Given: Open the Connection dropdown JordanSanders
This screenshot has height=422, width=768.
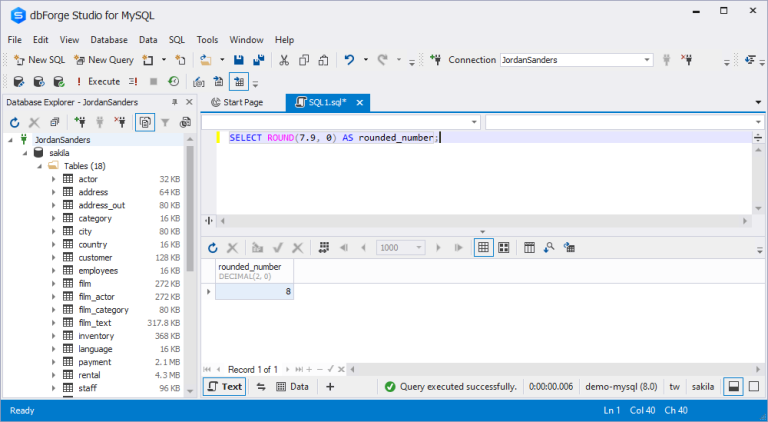Looking at the screenshot, I should 576,60.
